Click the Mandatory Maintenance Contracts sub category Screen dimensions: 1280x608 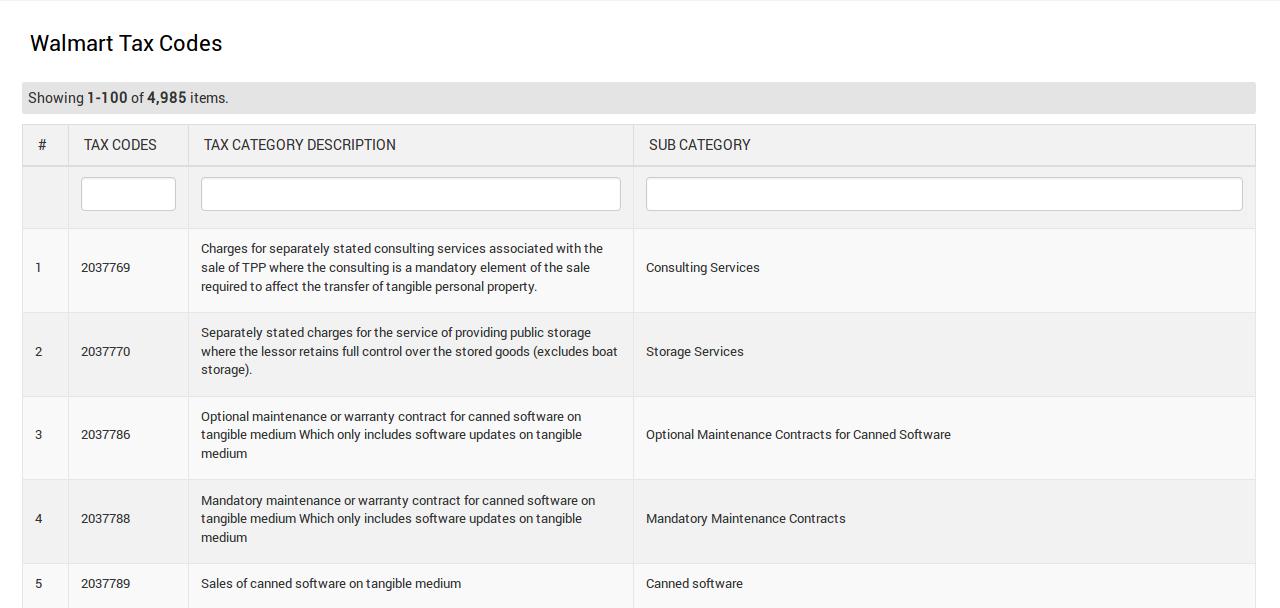745,519
